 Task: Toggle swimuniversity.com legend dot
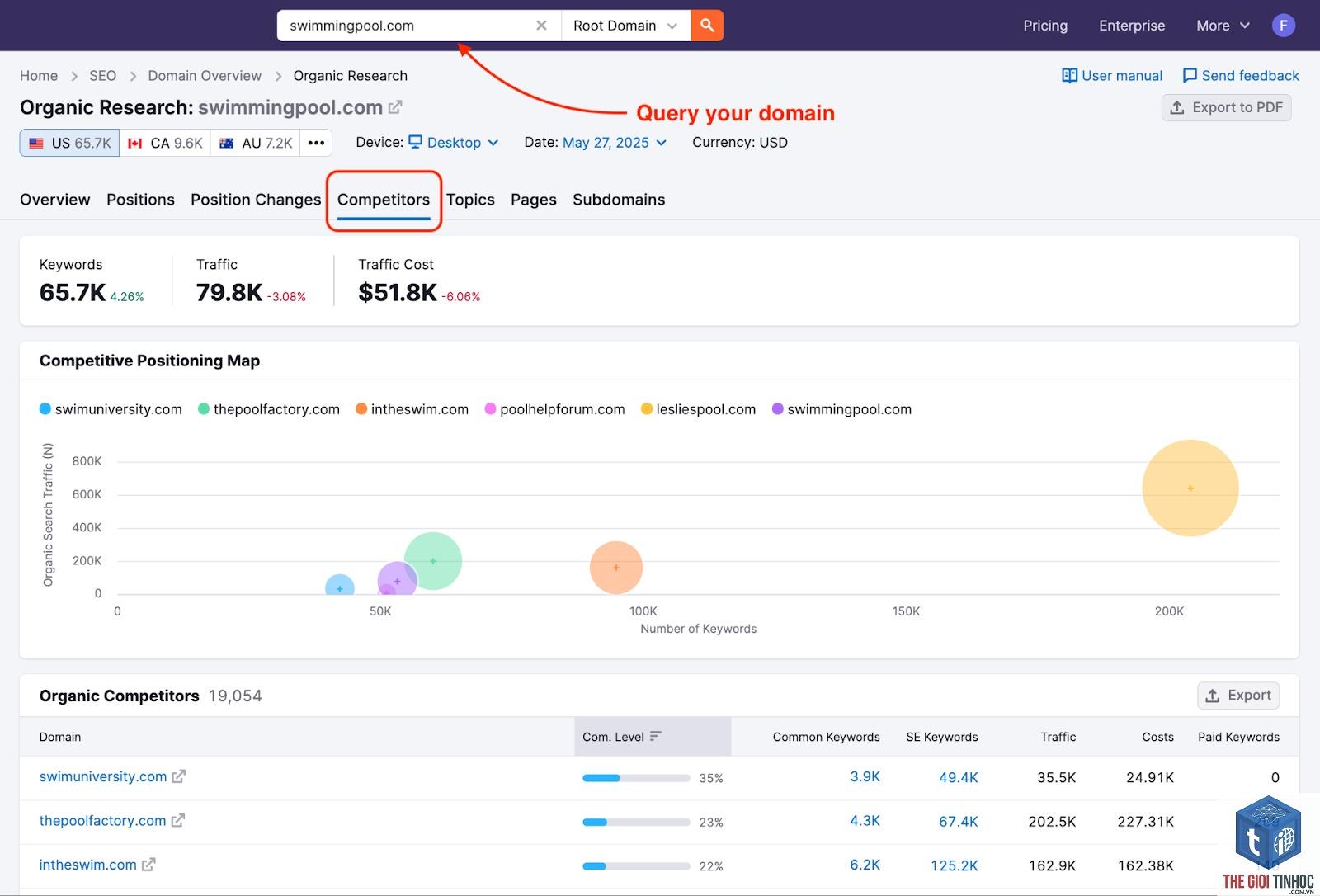click(45, 409)
